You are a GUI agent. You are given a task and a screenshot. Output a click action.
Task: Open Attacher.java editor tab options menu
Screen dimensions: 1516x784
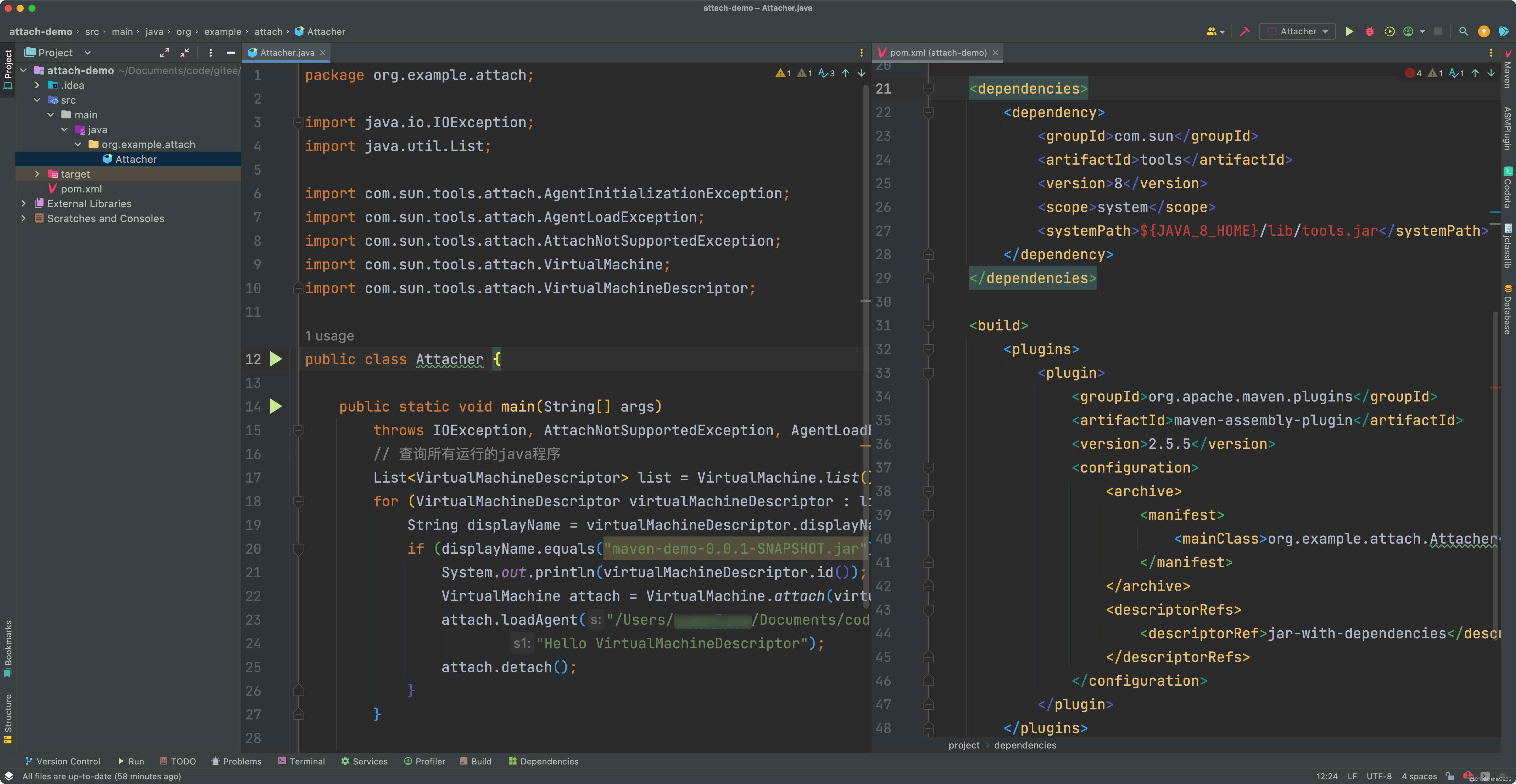(862, 52)
